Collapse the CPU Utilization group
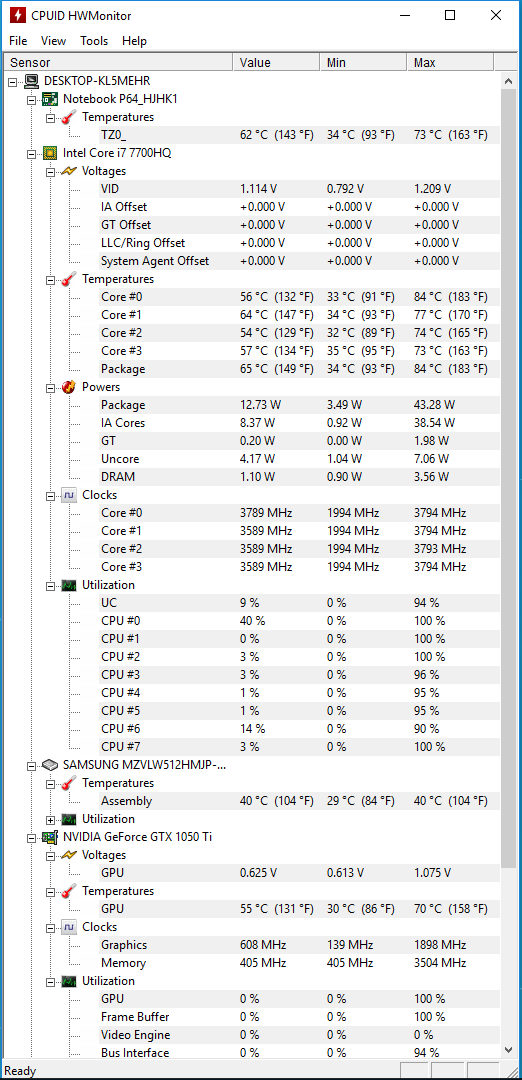 tap(50, 585)
